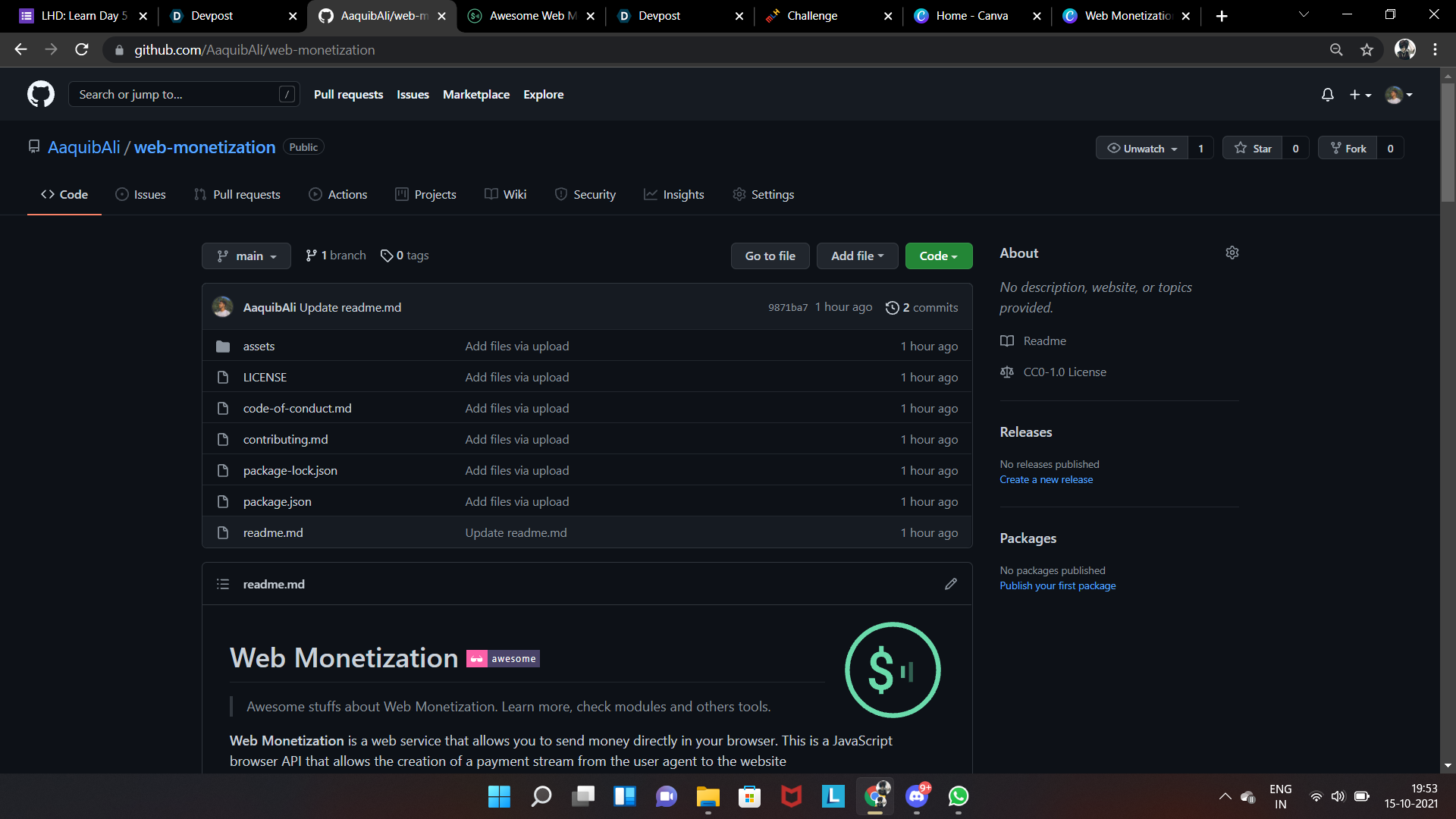Expand the main branch dropdown

click(246, 256)
